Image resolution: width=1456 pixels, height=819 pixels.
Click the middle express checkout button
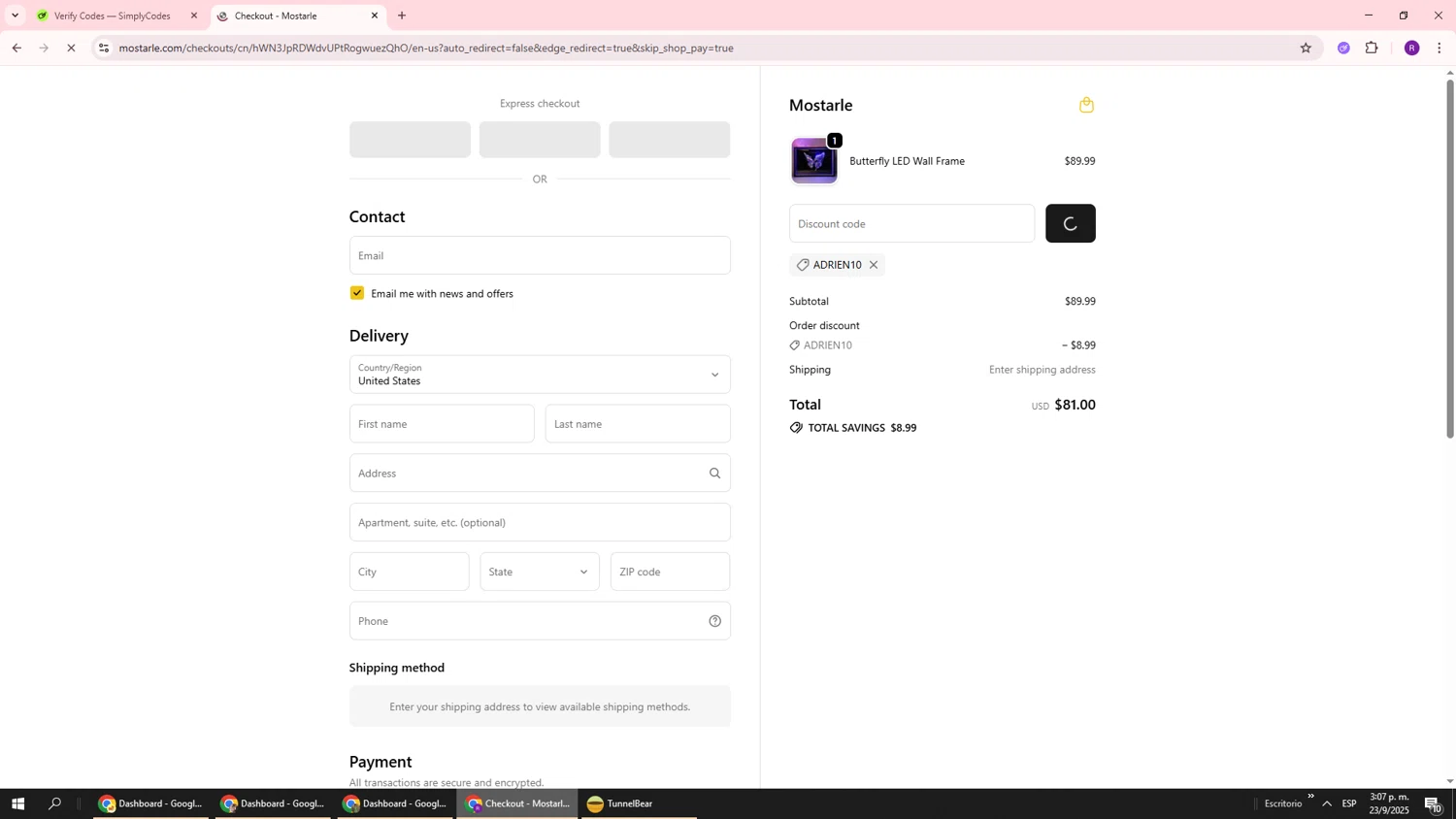[540, 140]
